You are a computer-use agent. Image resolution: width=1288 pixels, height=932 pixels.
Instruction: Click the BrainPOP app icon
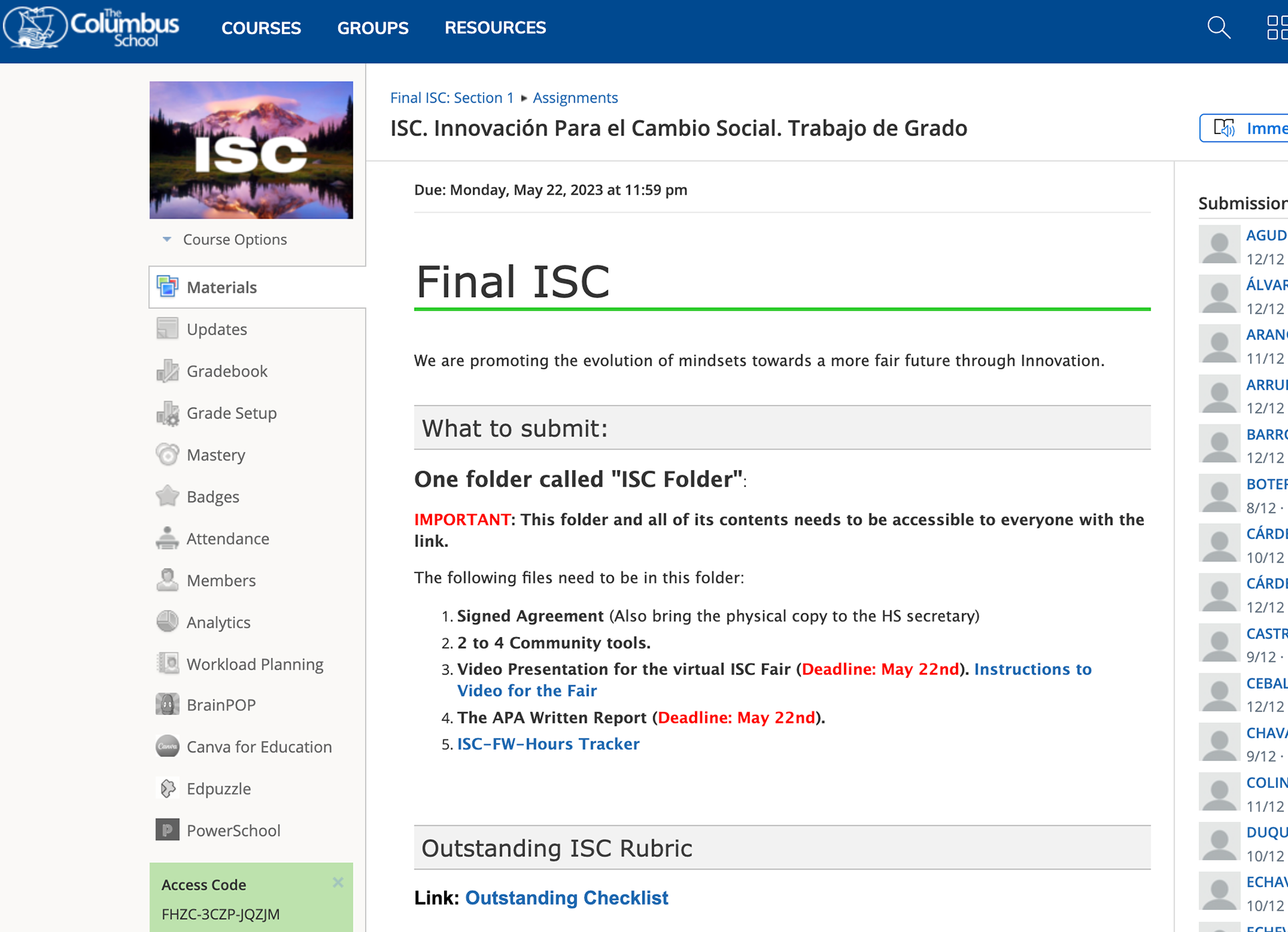[x=167, y=705]
